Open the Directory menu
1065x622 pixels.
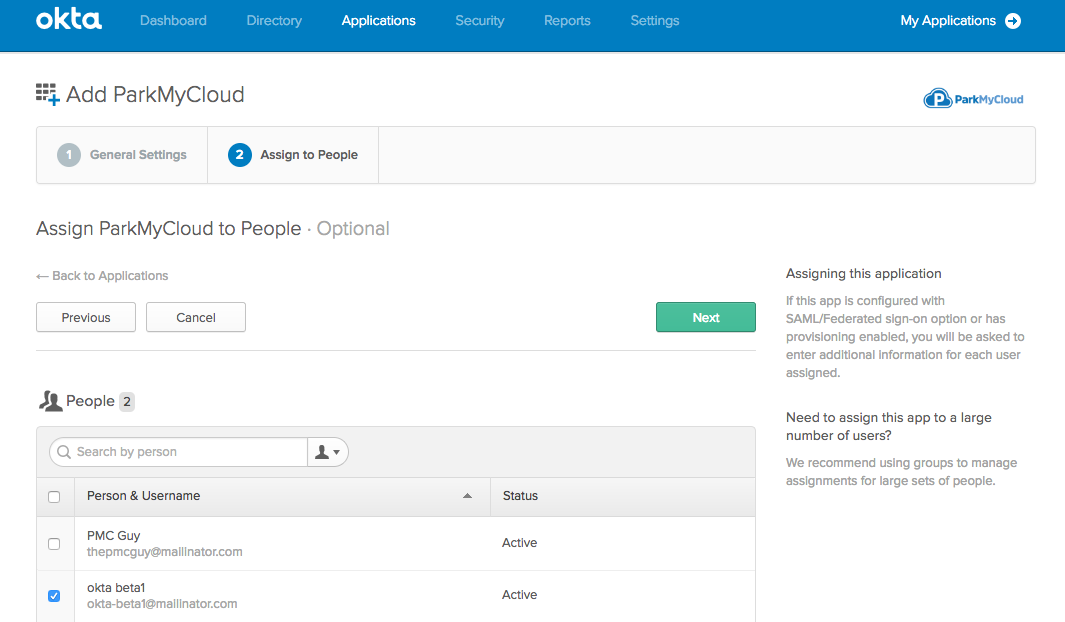pyautogui.click(x=274, y=21)
